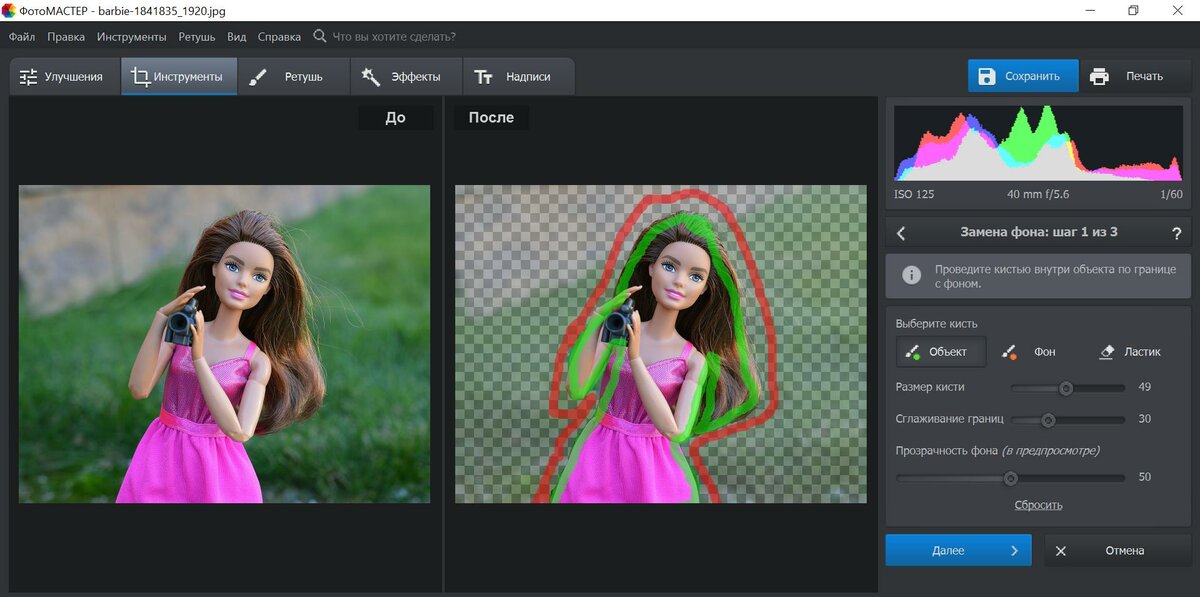Click the Сбросить reset link
1200x597 pixels.
[x=1038, y=505]
